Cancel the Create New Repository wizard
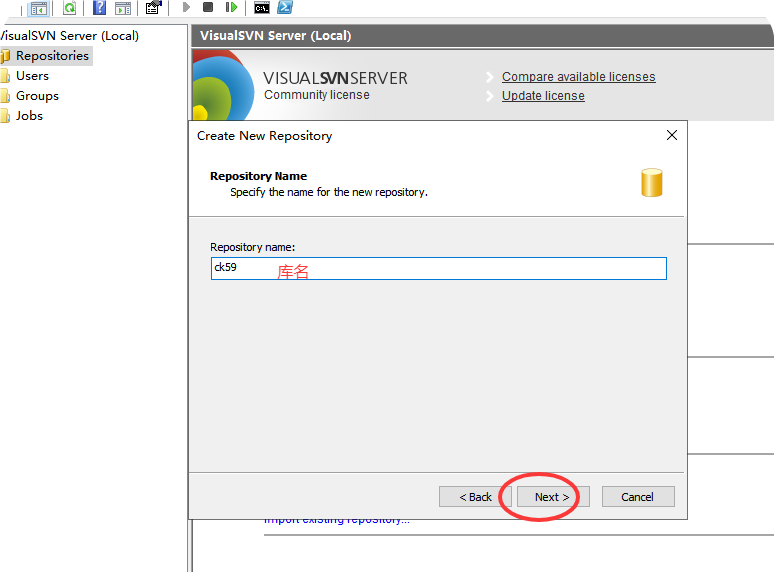This screenshot has width=774, height=572. pos(638,496)
